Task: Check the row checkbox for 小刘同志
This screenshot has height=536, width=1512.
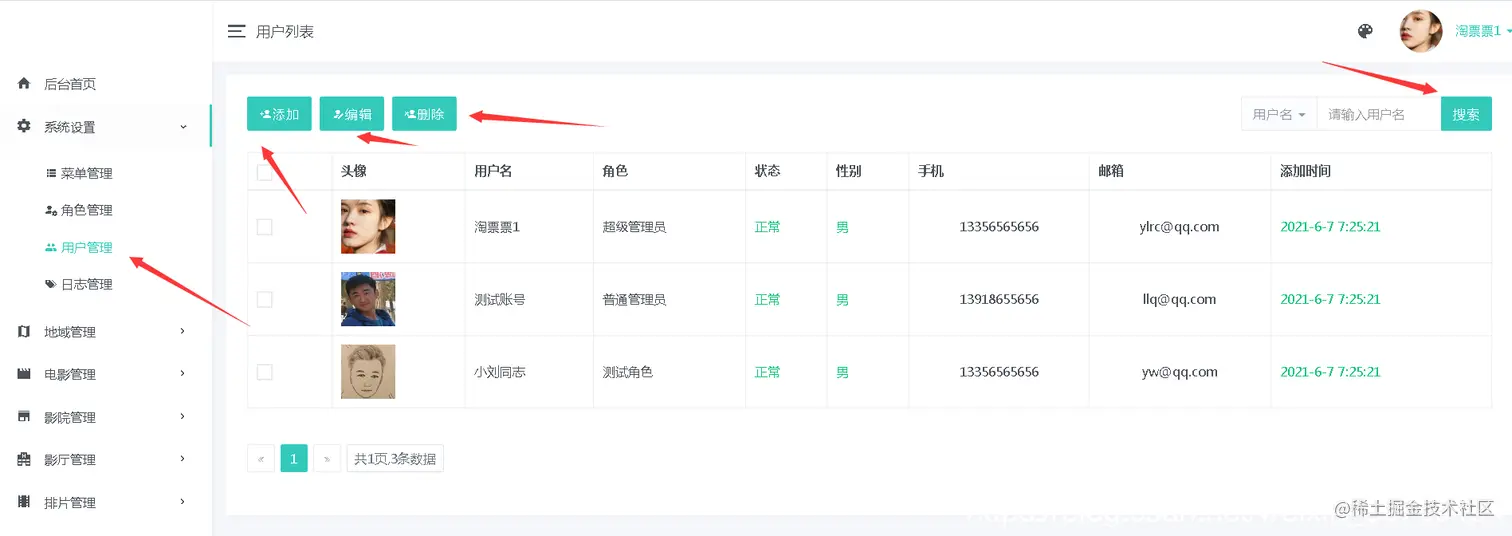Action: point(265,372)
